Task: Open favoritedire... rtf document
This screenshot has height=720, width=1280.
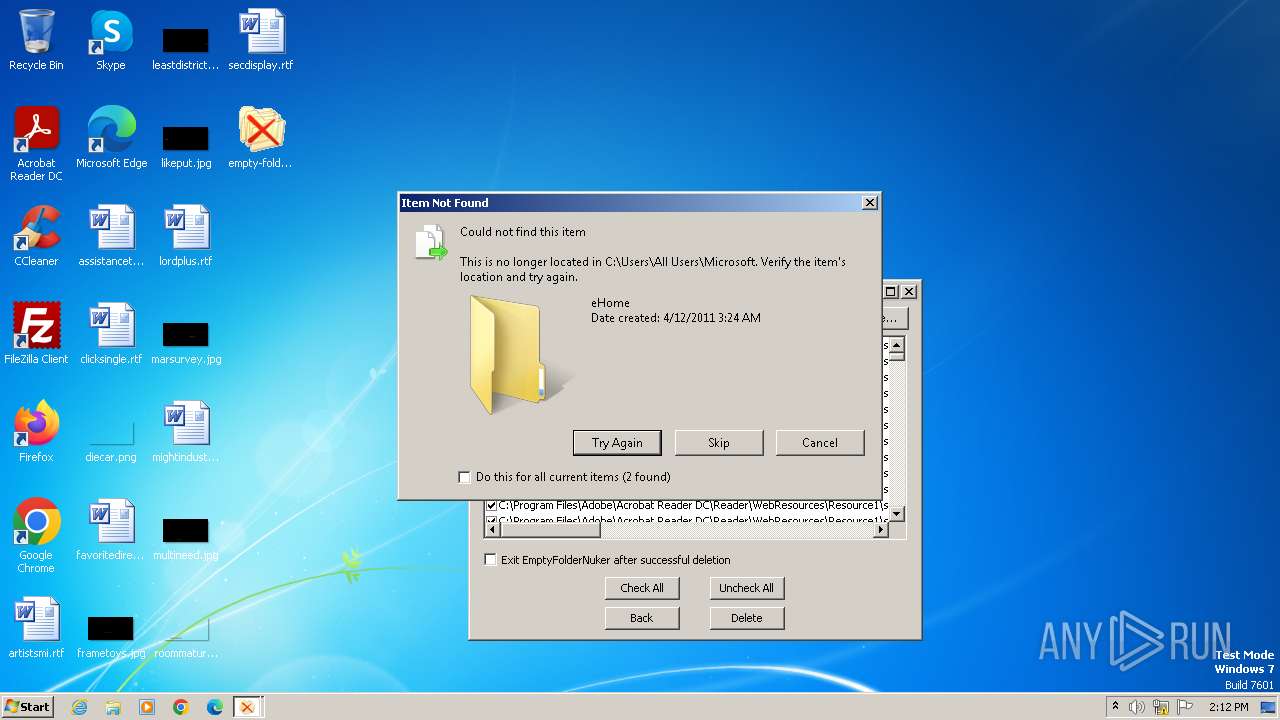Action: coord(111,530)
